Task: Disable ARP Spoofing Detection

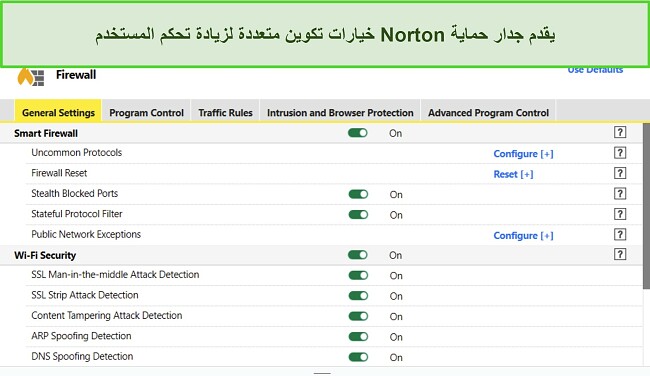Action: tap(358, 337)
